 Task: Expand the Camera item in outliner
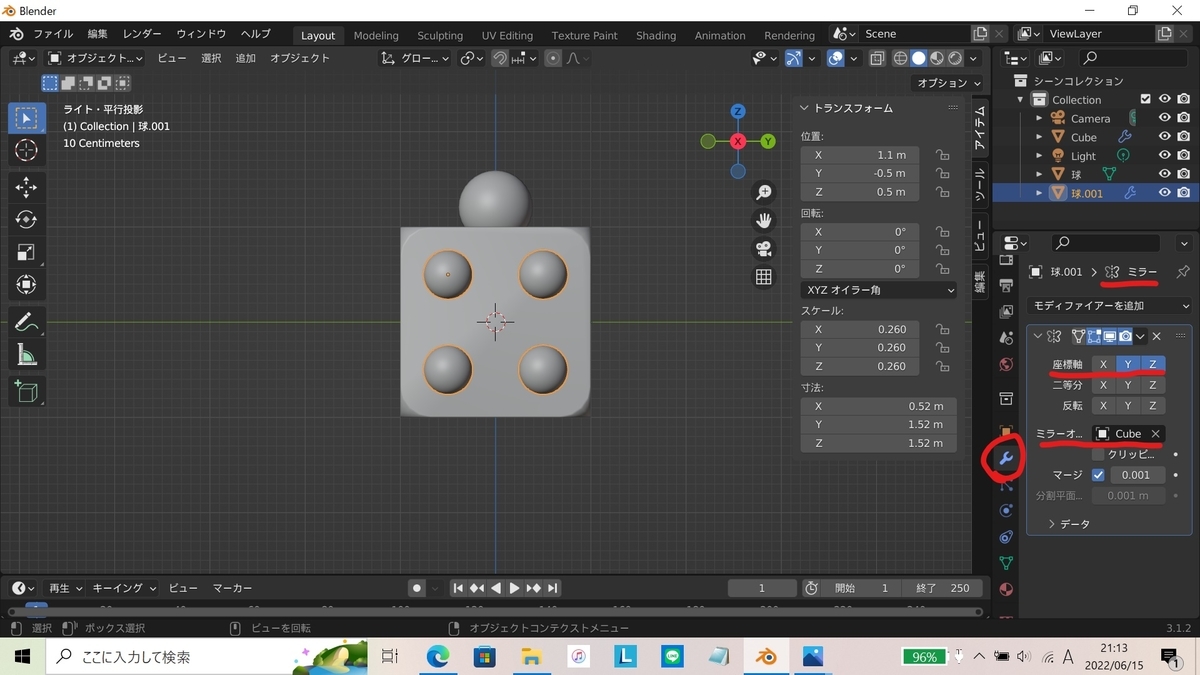point(1040,118)
